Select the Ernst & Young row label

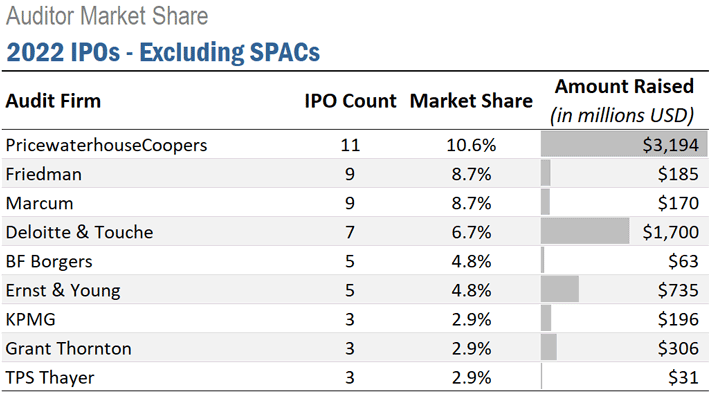click(x=63, y=290)
